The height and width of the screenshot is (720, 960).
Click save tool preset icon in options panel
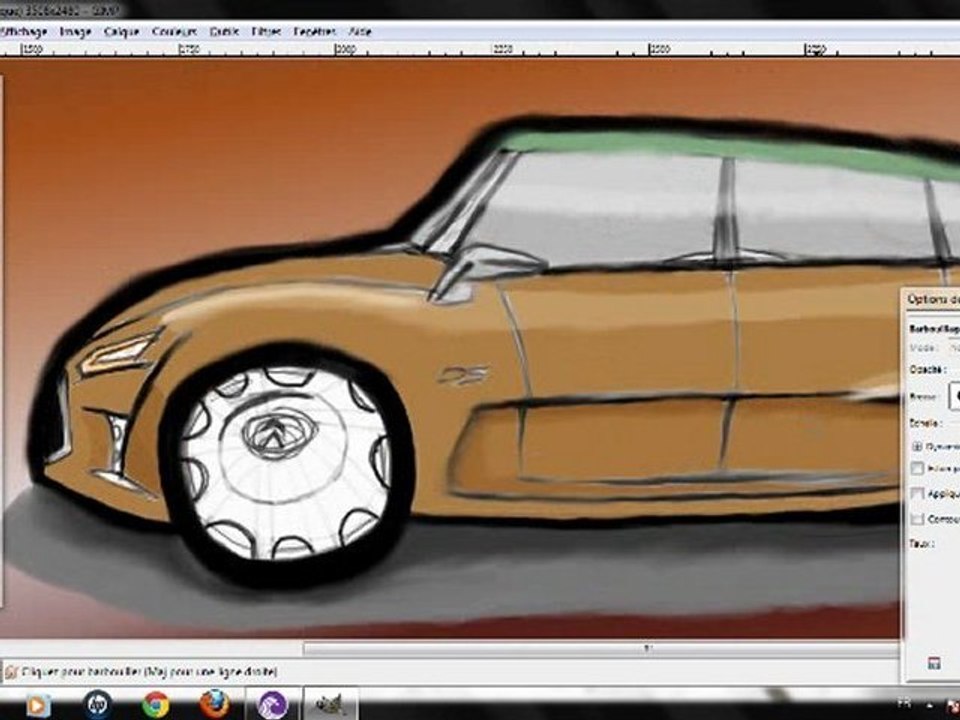pyautogui.click(x=934, y=664)
